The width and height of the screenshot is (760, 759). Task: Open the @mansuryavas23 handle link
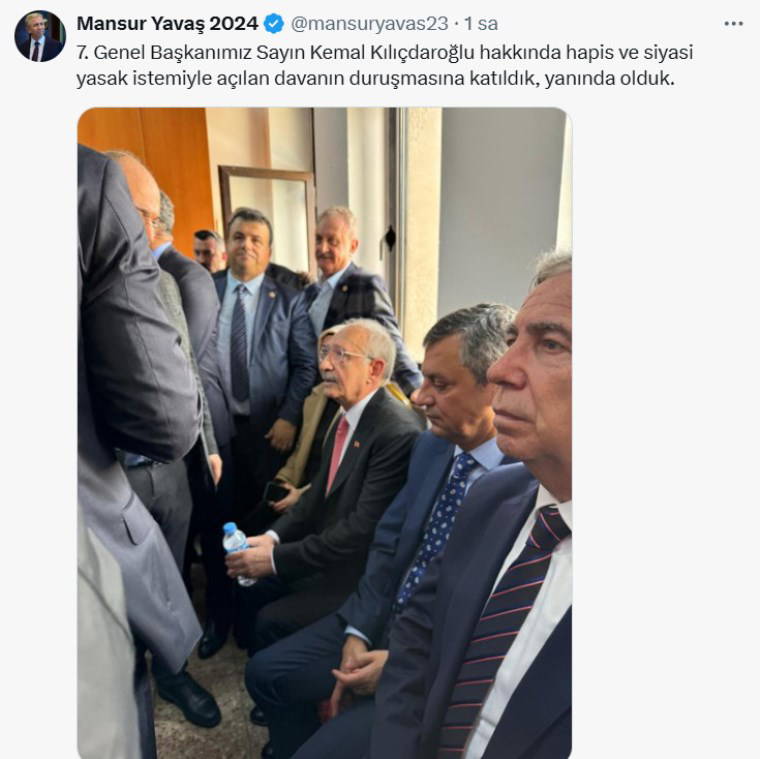pos(369,23)
